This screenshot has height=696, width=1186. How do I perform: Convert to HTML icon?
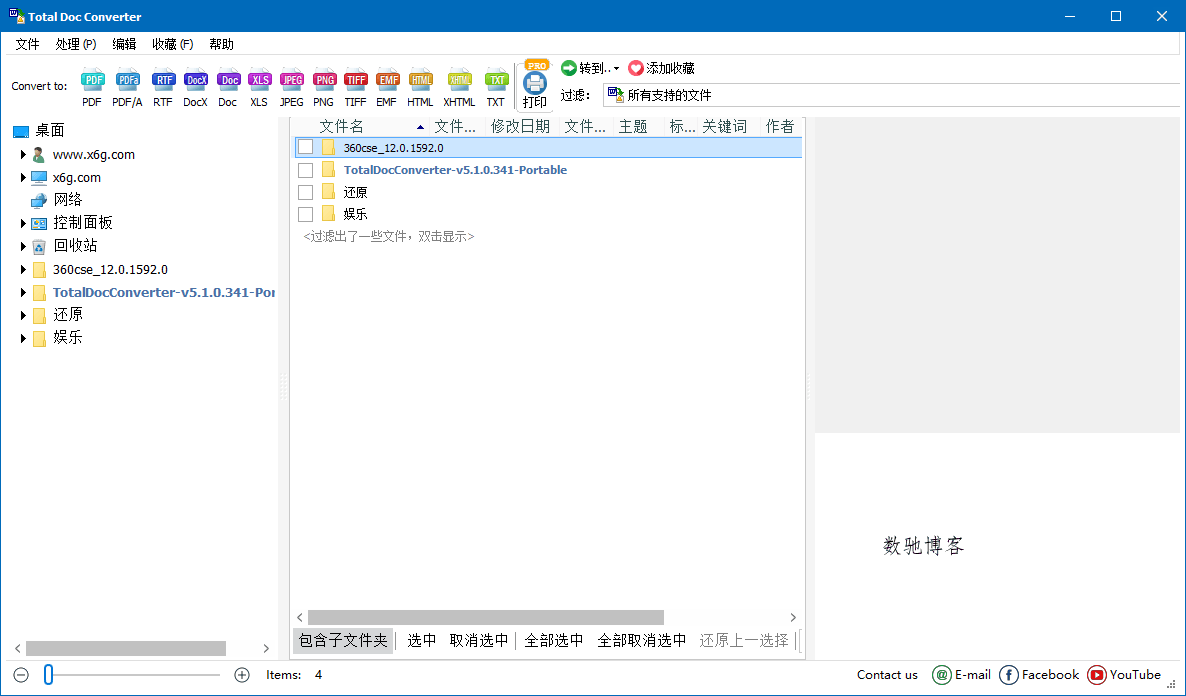click(x=420, y=79)
